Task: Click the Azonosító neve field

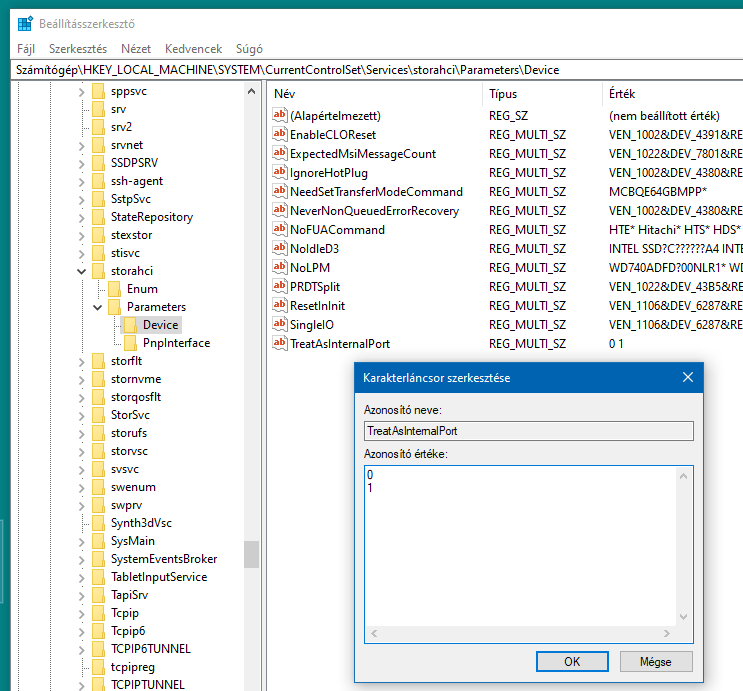Action: (x=529, y=431)
